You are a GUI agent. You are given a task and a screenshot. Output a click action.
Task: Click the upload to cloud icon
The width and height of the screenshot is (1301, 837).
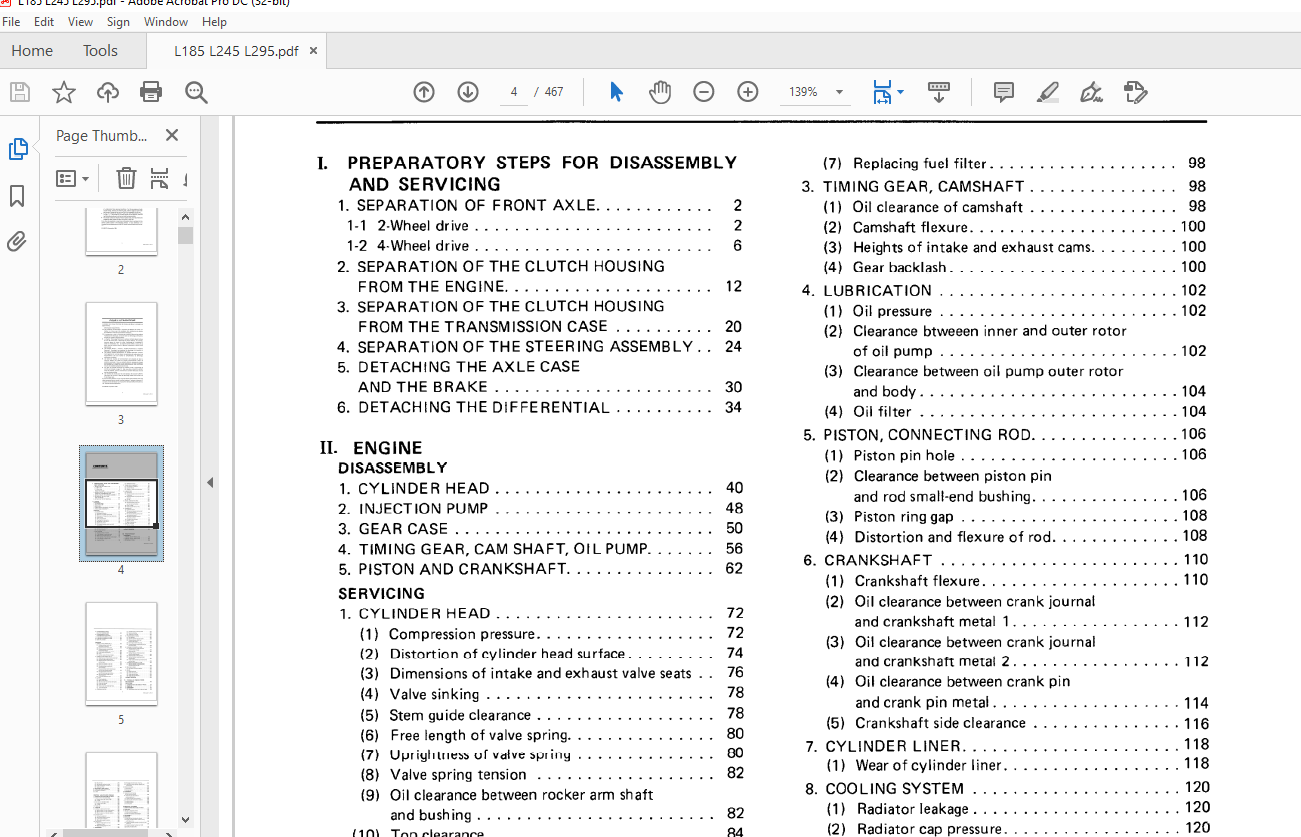tap(108, 92)
